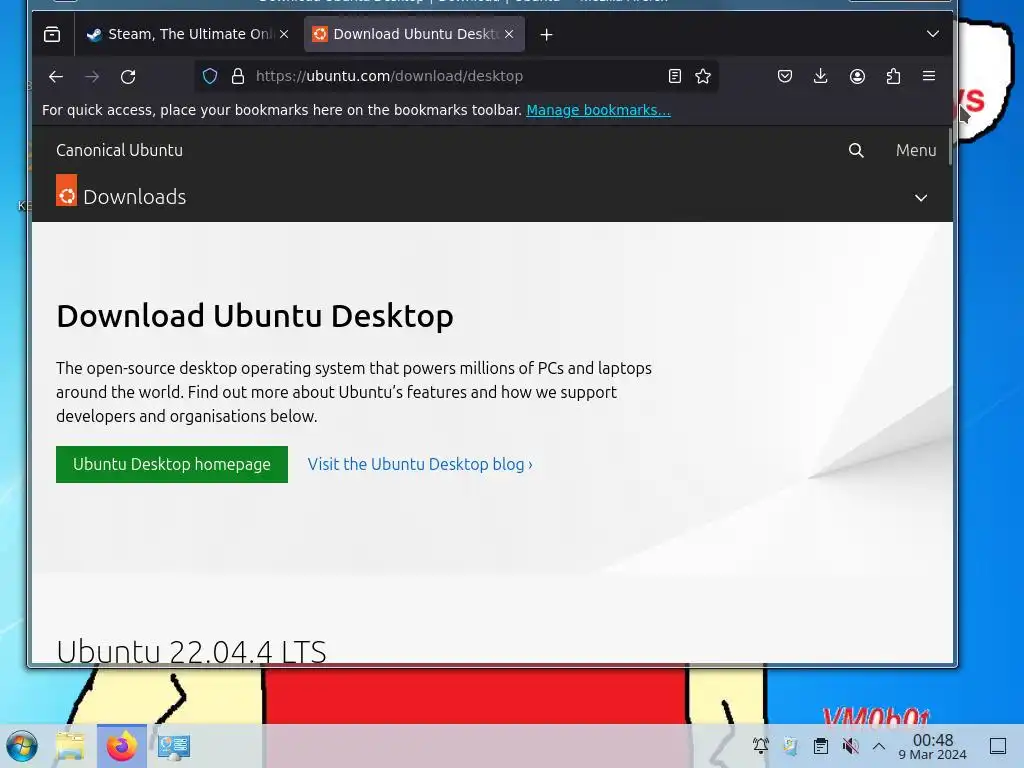
Task: Open the Start menu orb
Action: [22, 746]
